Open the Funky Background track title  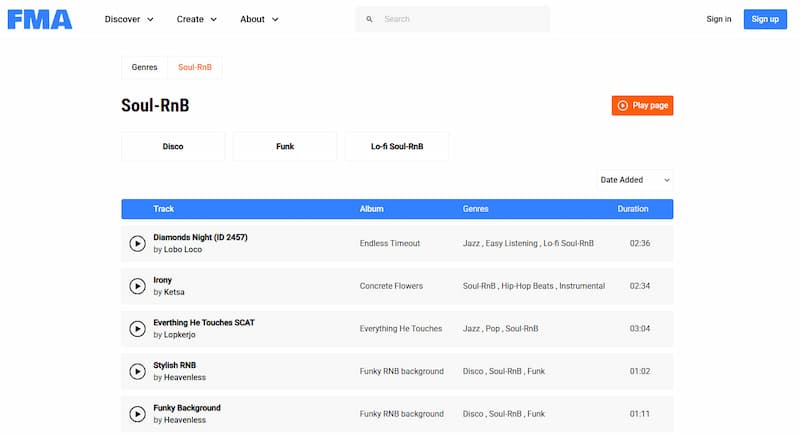point(187,408)
